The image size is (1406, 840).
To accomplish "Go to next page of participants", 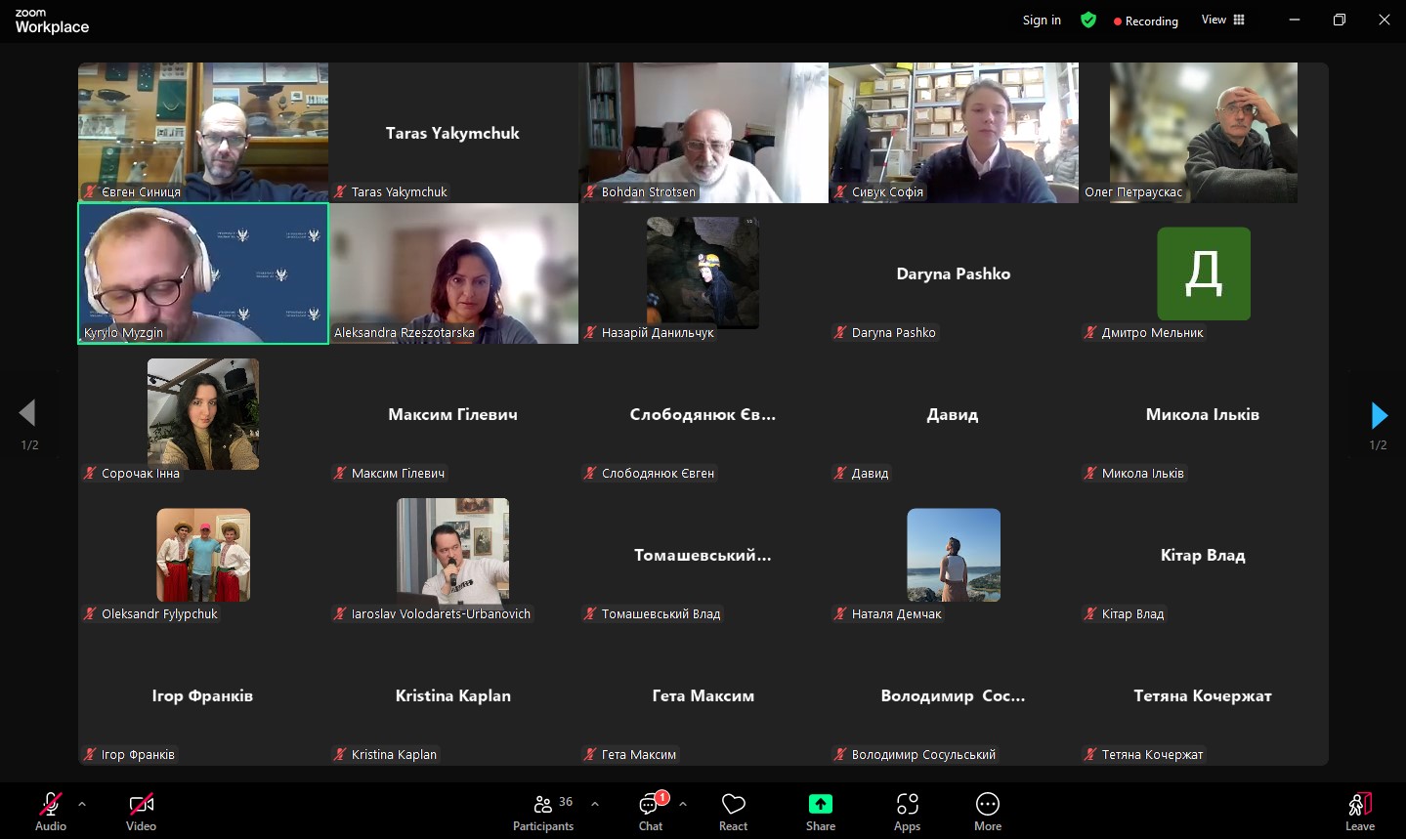I will 1379,415.
